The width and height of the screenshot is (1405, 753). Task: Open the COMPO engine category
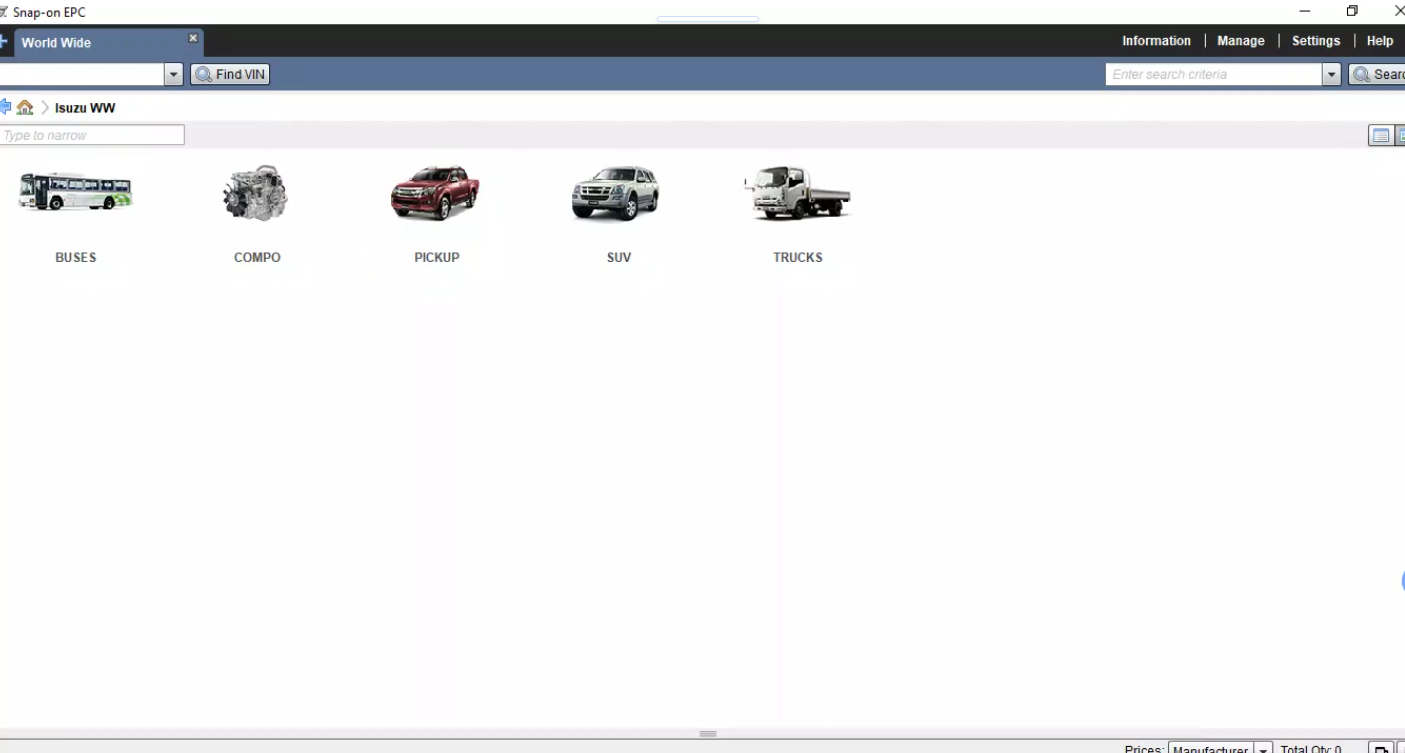point(256,194)
